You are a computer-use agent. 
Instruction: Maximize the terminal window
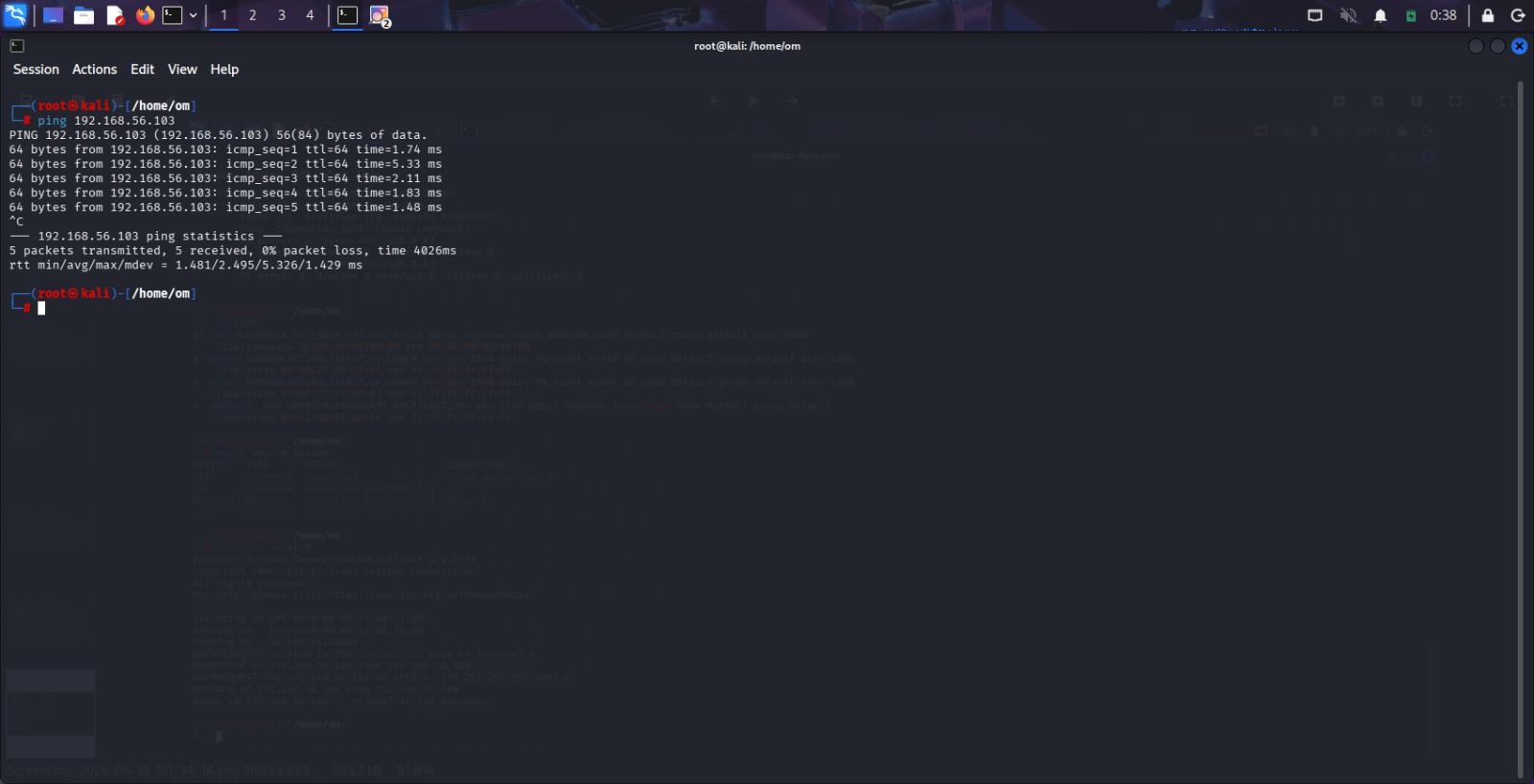[1498, 46]
